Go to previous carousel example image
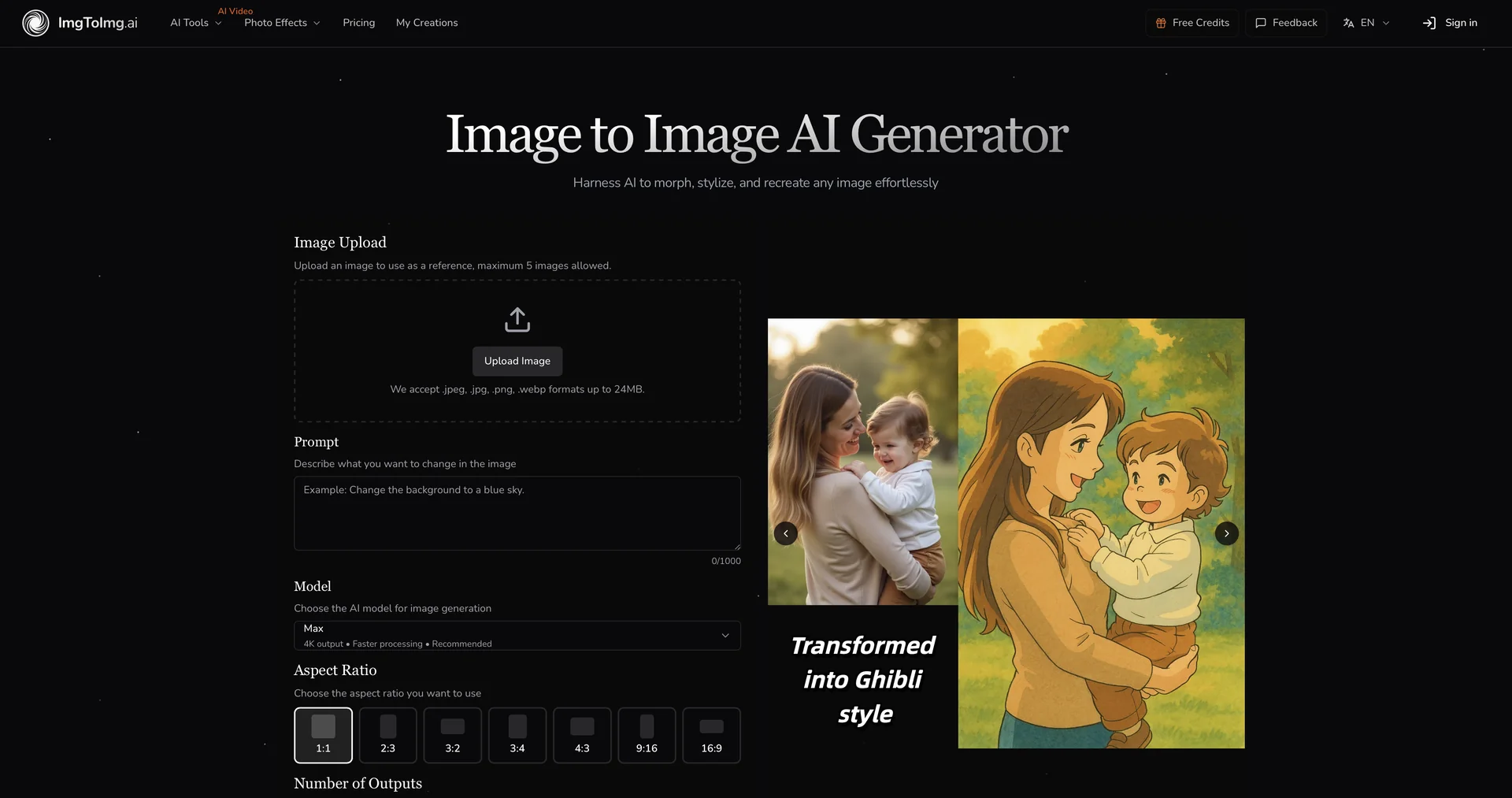Viewport: 1512px width, 798px height. pos(785,533)
